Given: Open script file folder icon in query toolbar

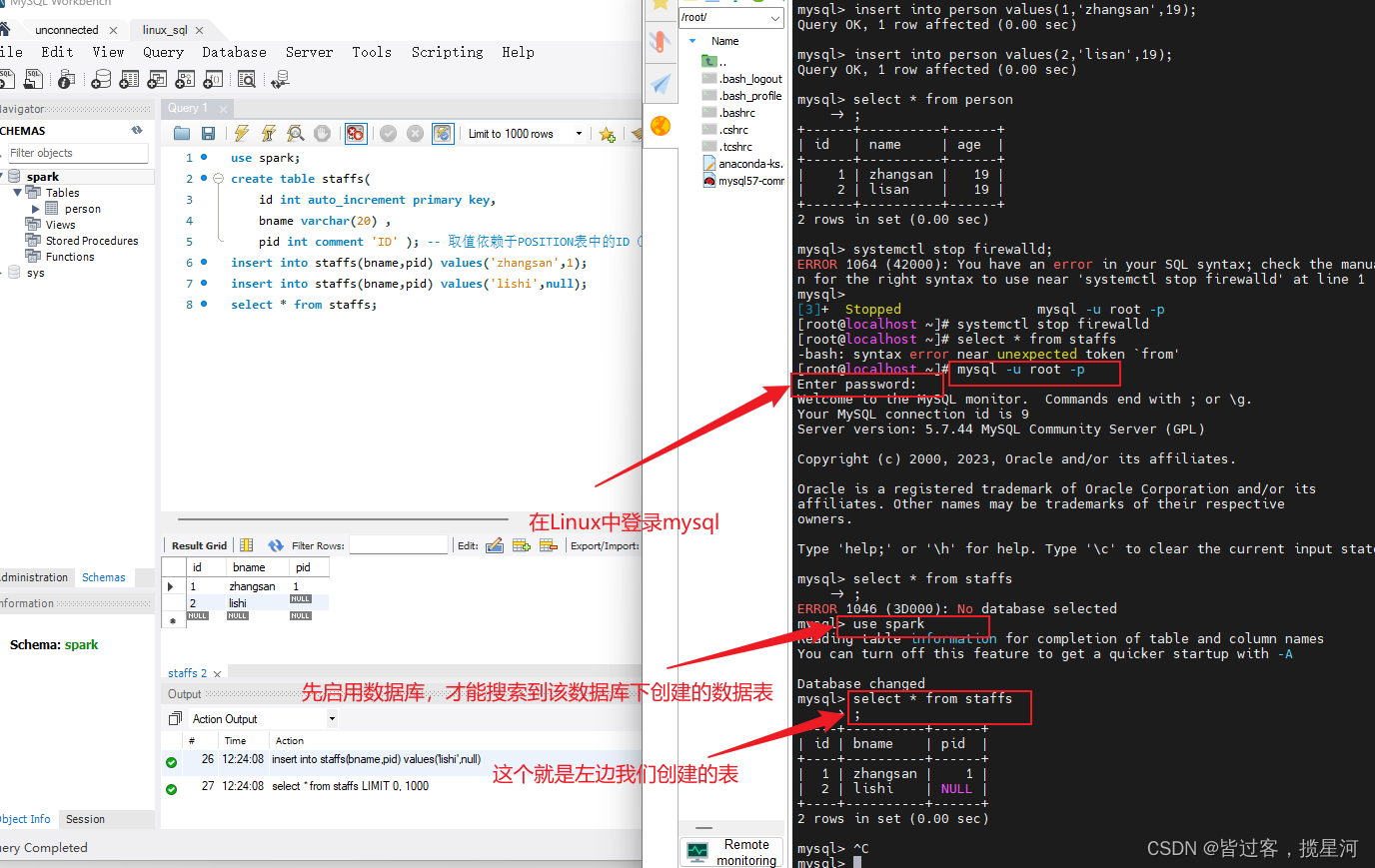Looking at the screenshot, I should [182, 133].
